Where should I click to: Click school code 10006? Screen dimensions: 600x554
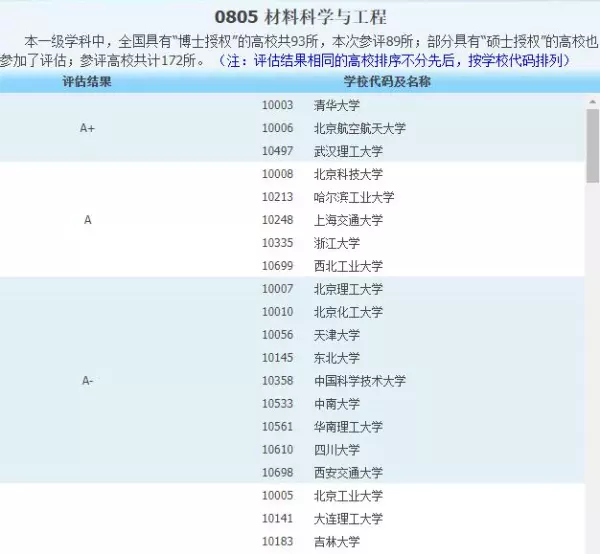(x=277, y=128)
